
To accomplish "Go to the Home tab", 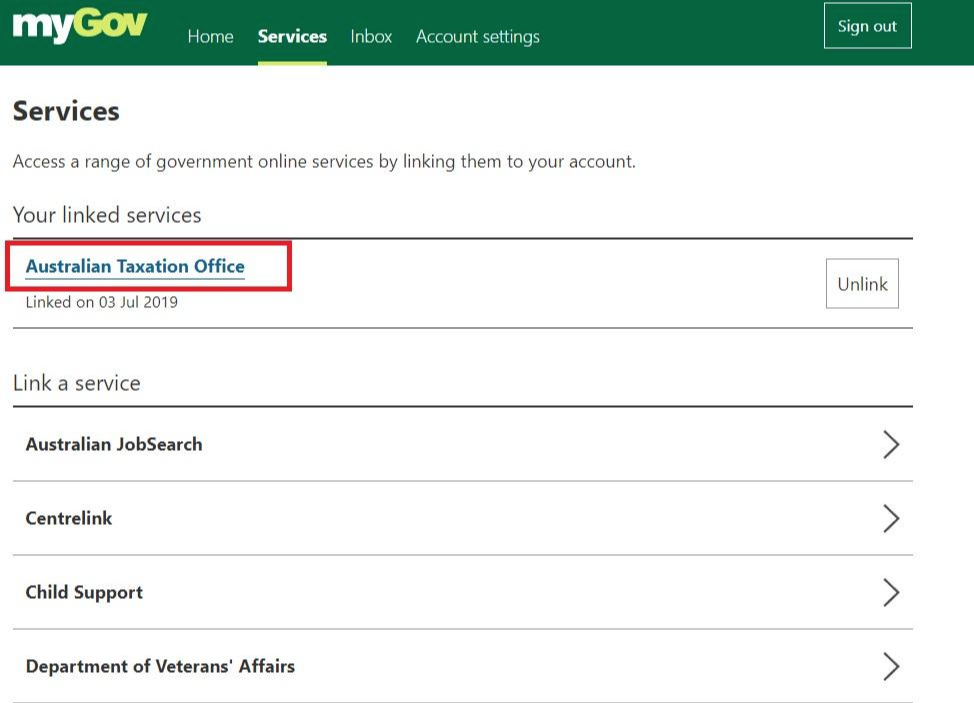I will click(211, 37).
